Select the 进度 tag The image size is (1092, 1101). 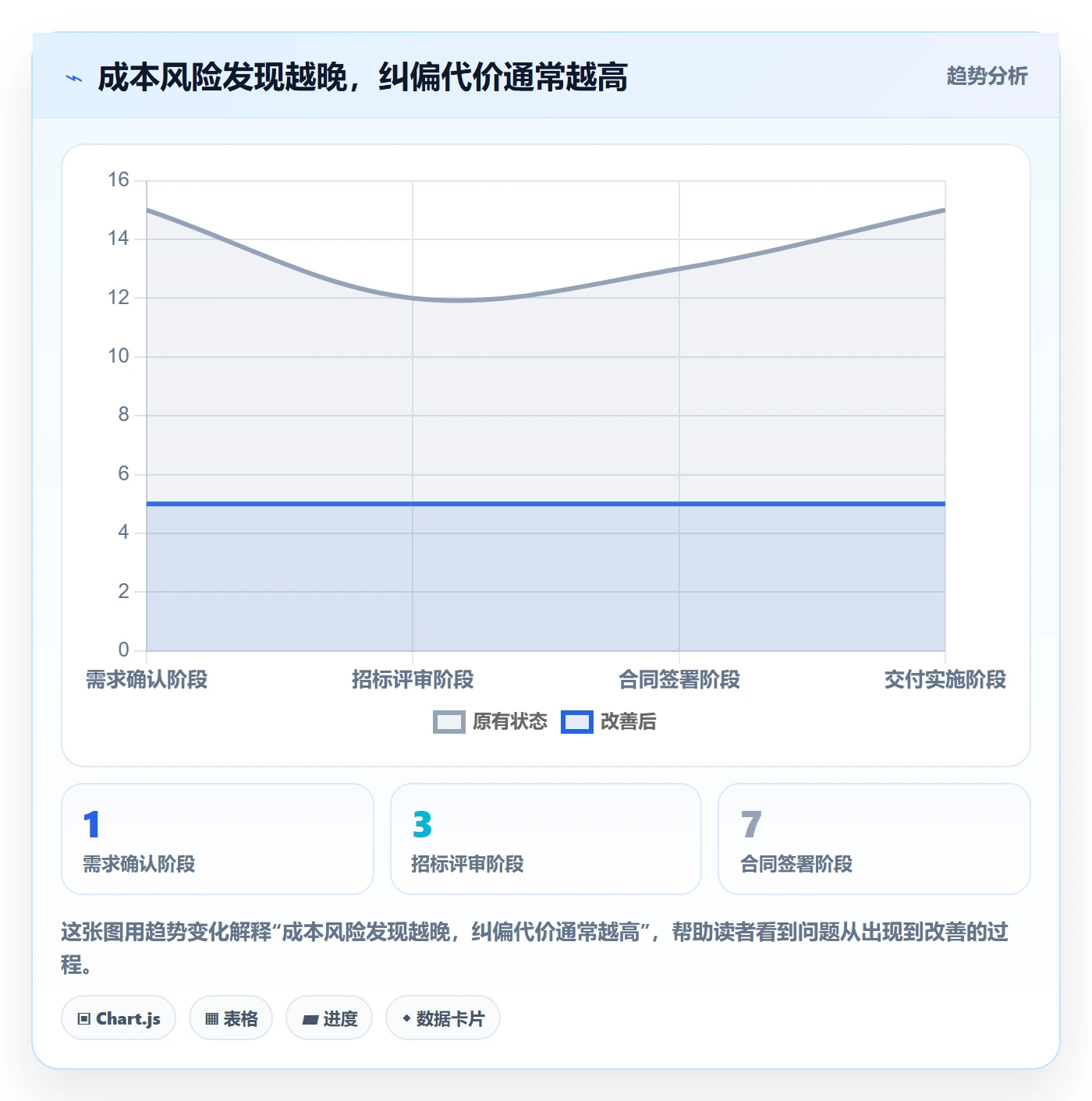click(329, 1018)
